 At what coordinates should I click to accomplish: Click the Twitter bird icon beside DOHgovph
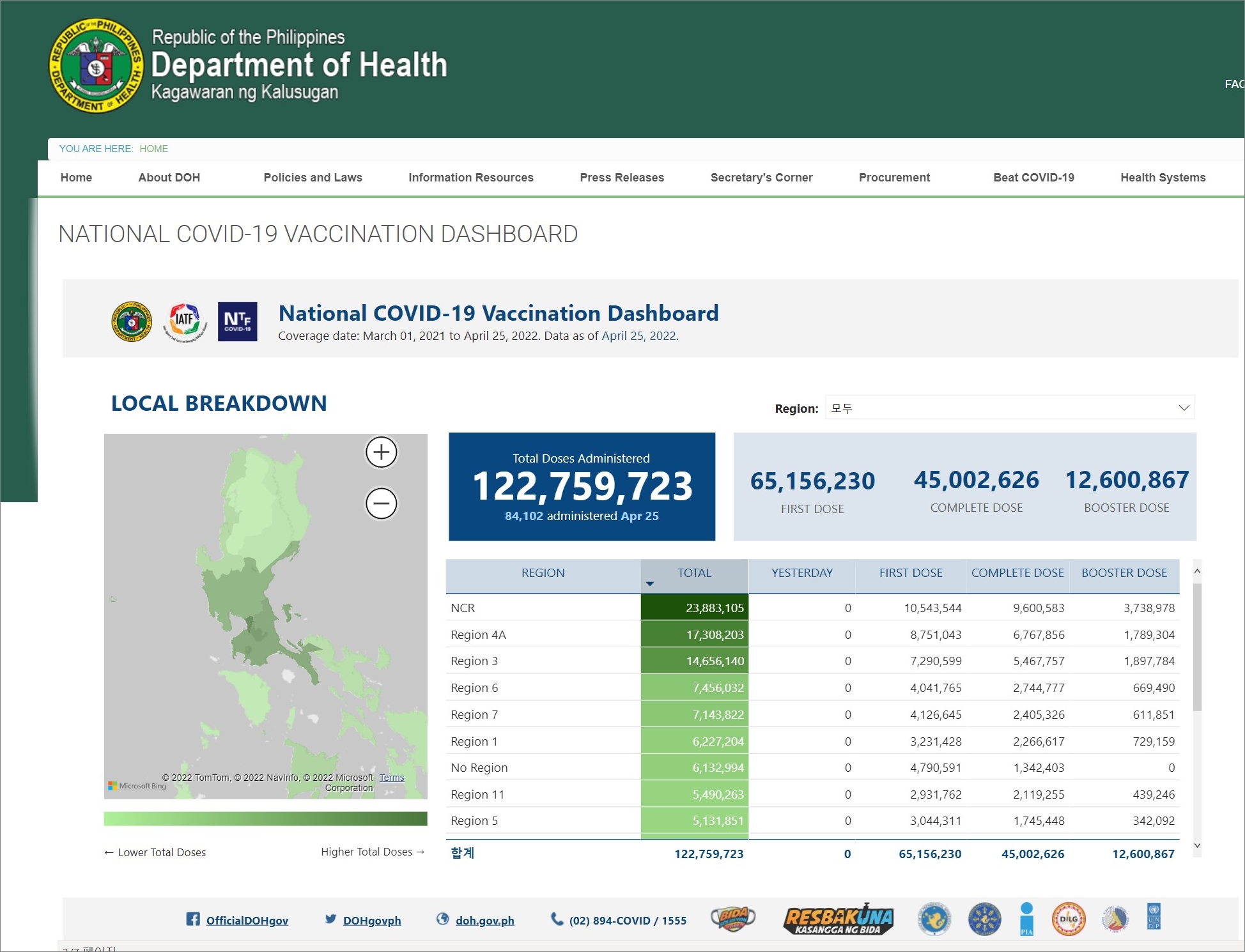(x=330, y=919)
